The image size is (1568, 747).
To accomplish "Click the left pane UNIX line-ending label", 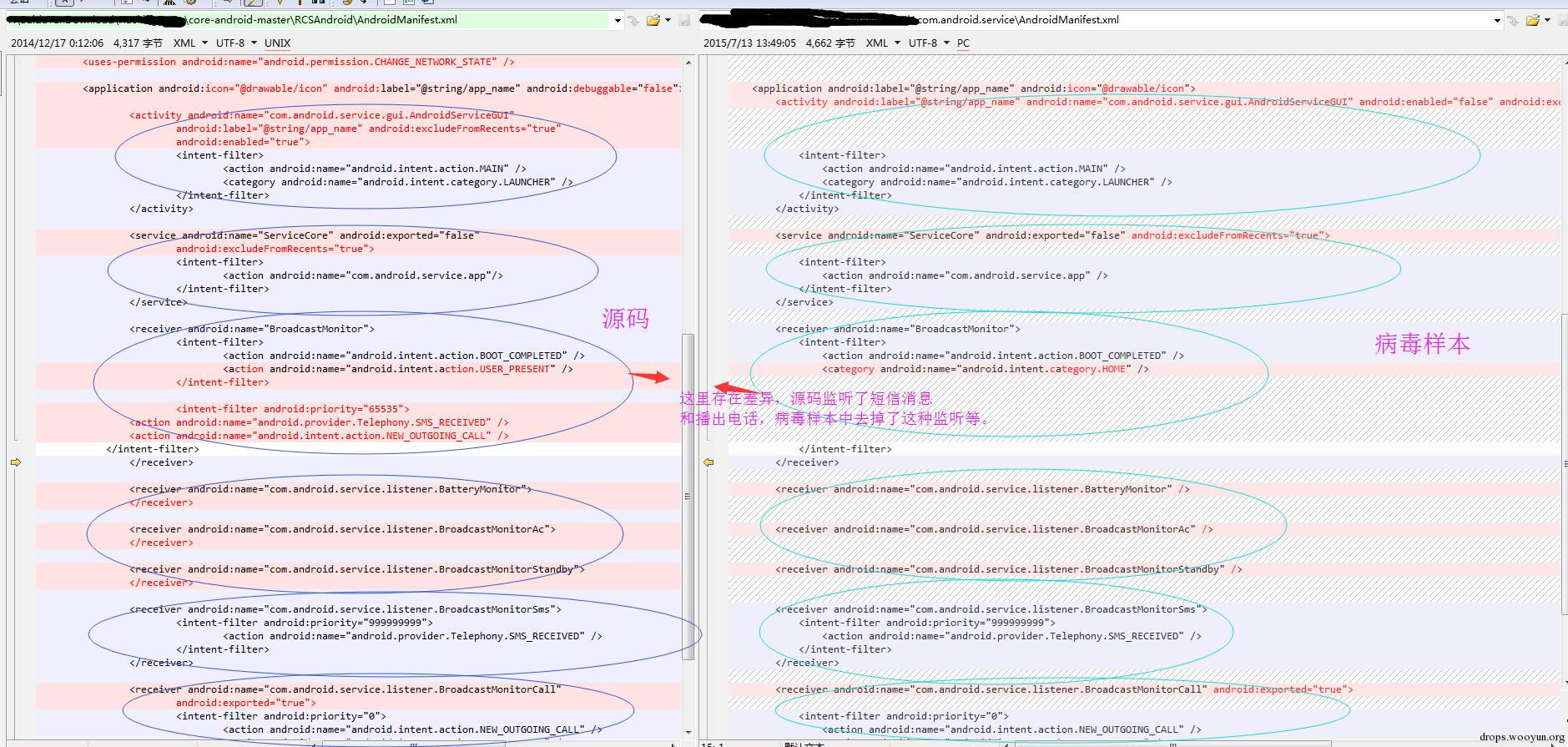I will point(277,43).
